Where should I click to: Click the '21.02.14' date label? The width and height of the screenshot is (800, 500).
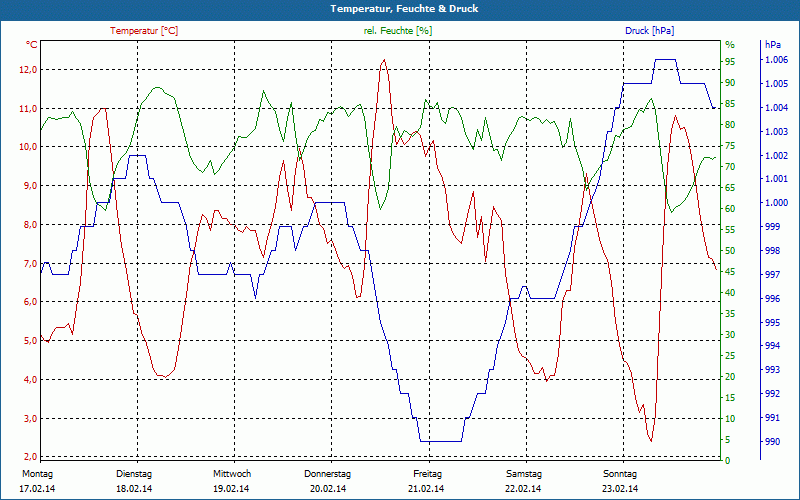pos(426,489)
